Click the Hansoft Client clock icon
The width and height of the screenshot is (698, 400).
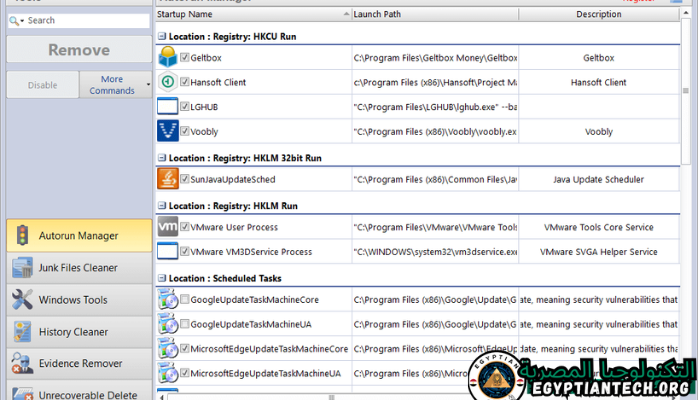coord(168,82)
